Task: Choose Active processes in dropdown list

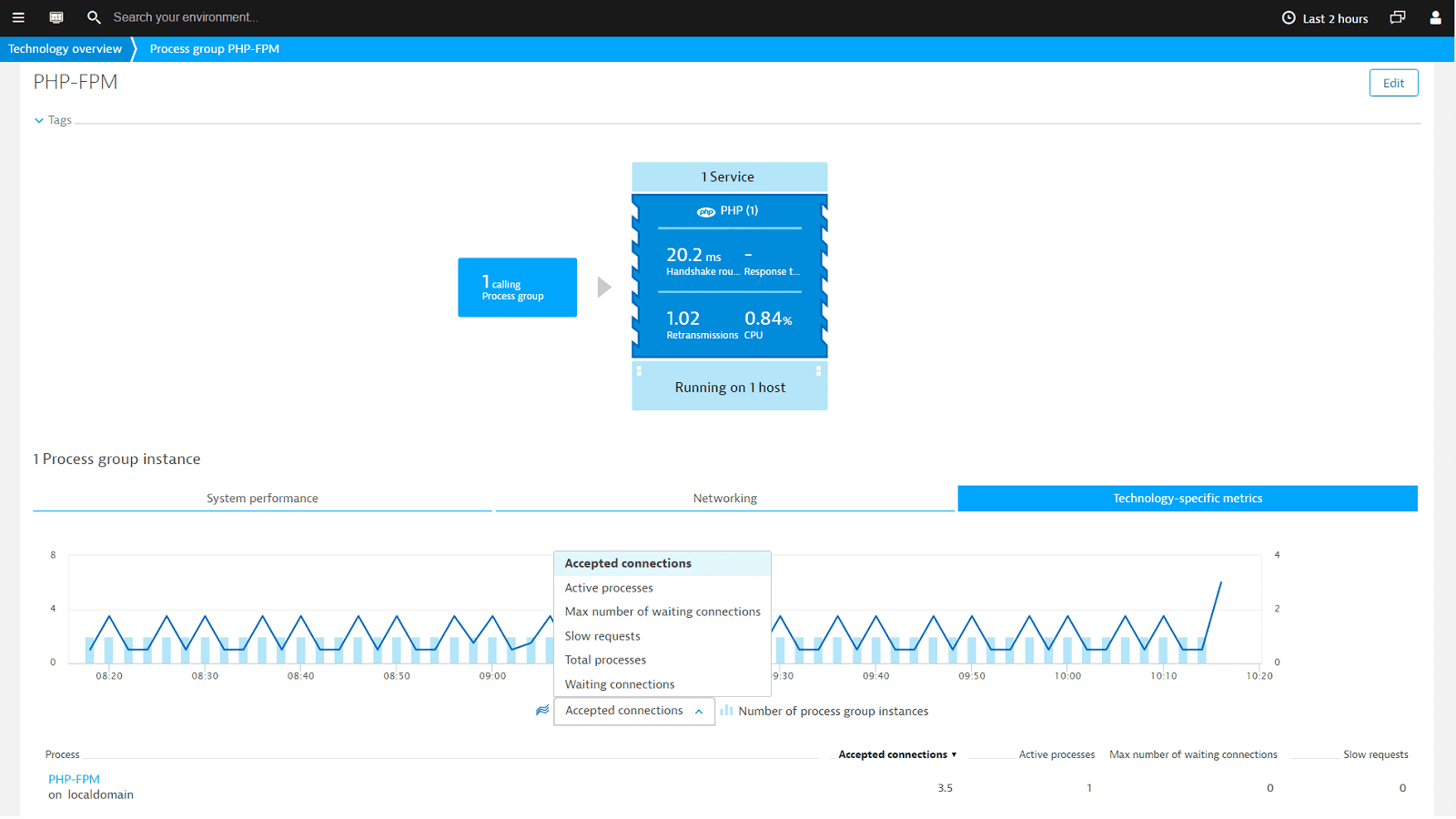Action: click(x=662, y=588)
